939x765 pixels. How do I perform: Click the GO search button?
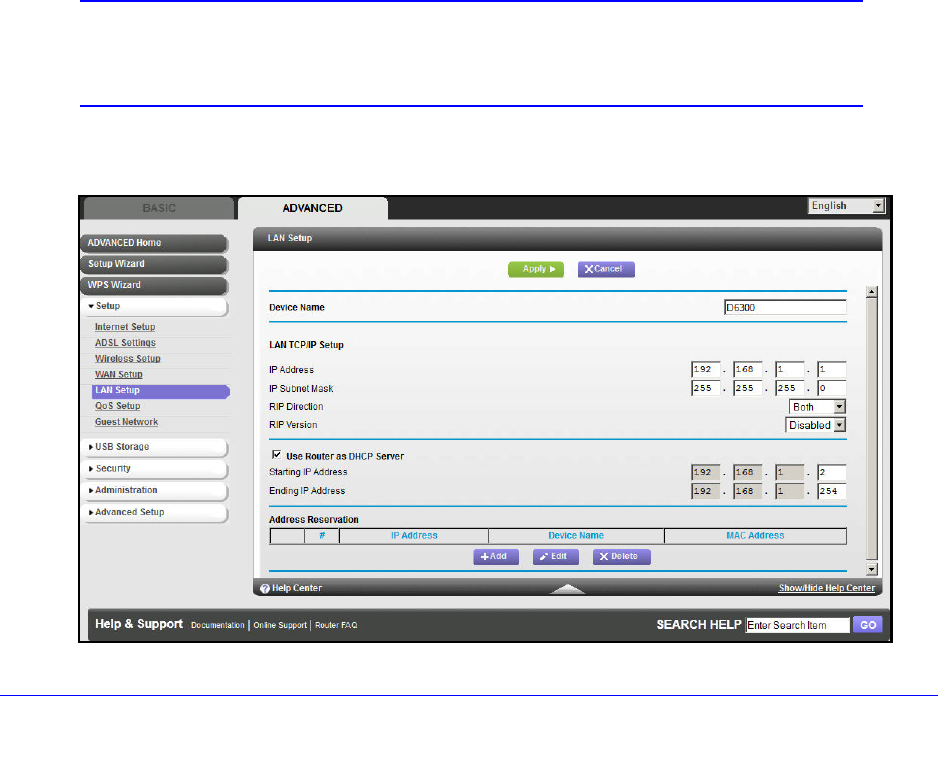(868, 625)
